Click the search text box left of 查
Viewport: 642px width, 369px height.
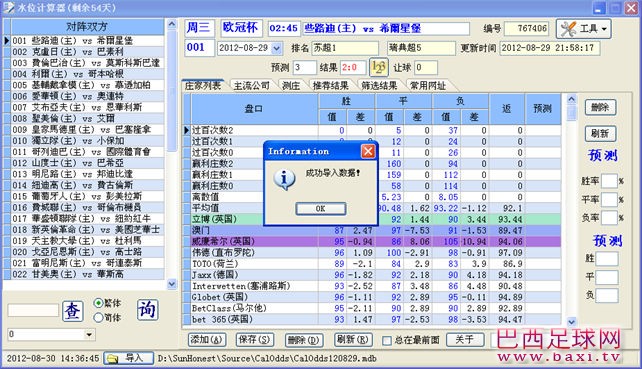pyautogui.click(x=33, y=310)
